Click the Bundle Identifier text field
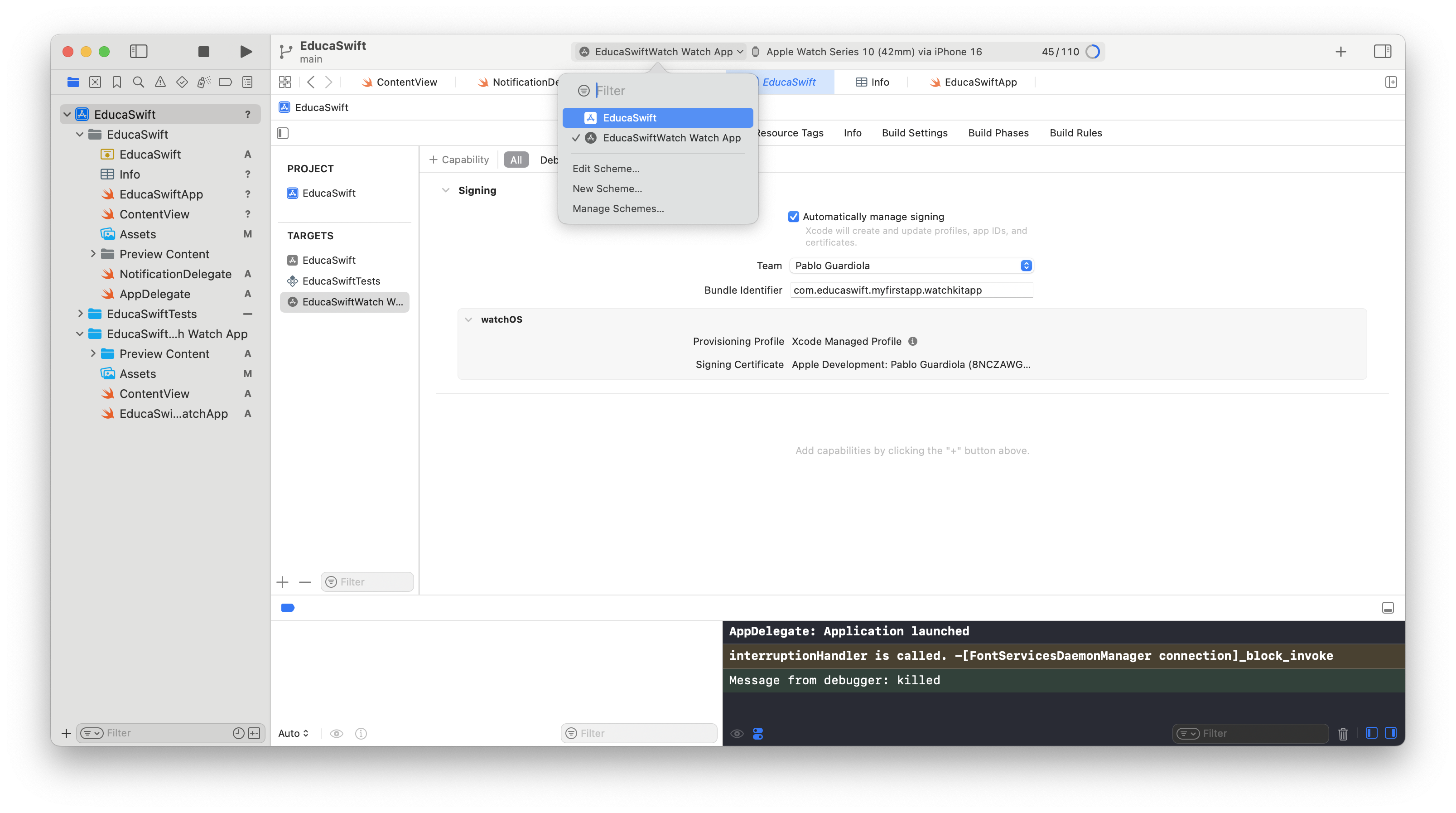 pyautogui.click(x=911, y=290)
